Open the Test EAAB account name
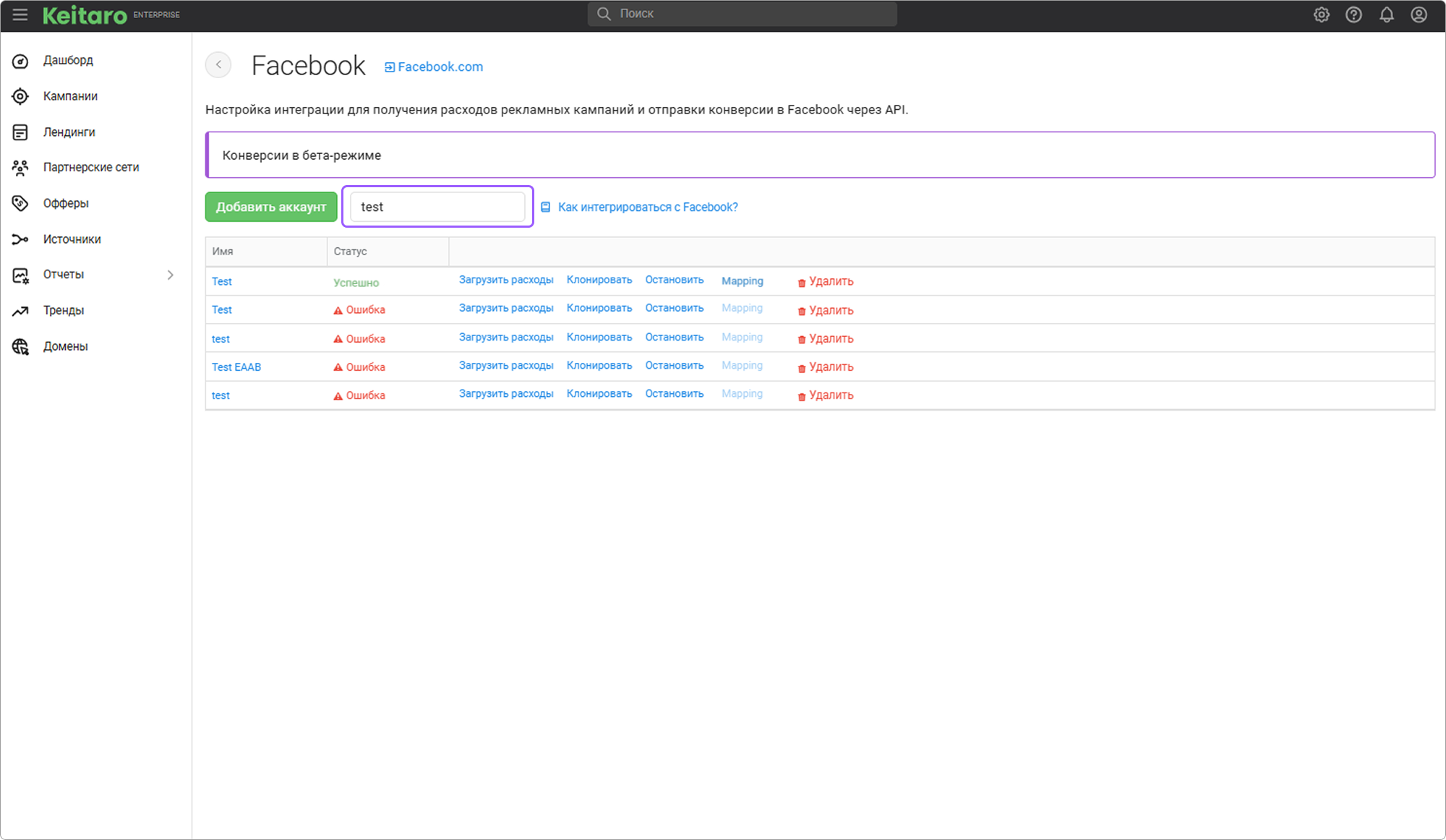The height and width of the screenshot is (840, 1446). (x=236, y=367)
